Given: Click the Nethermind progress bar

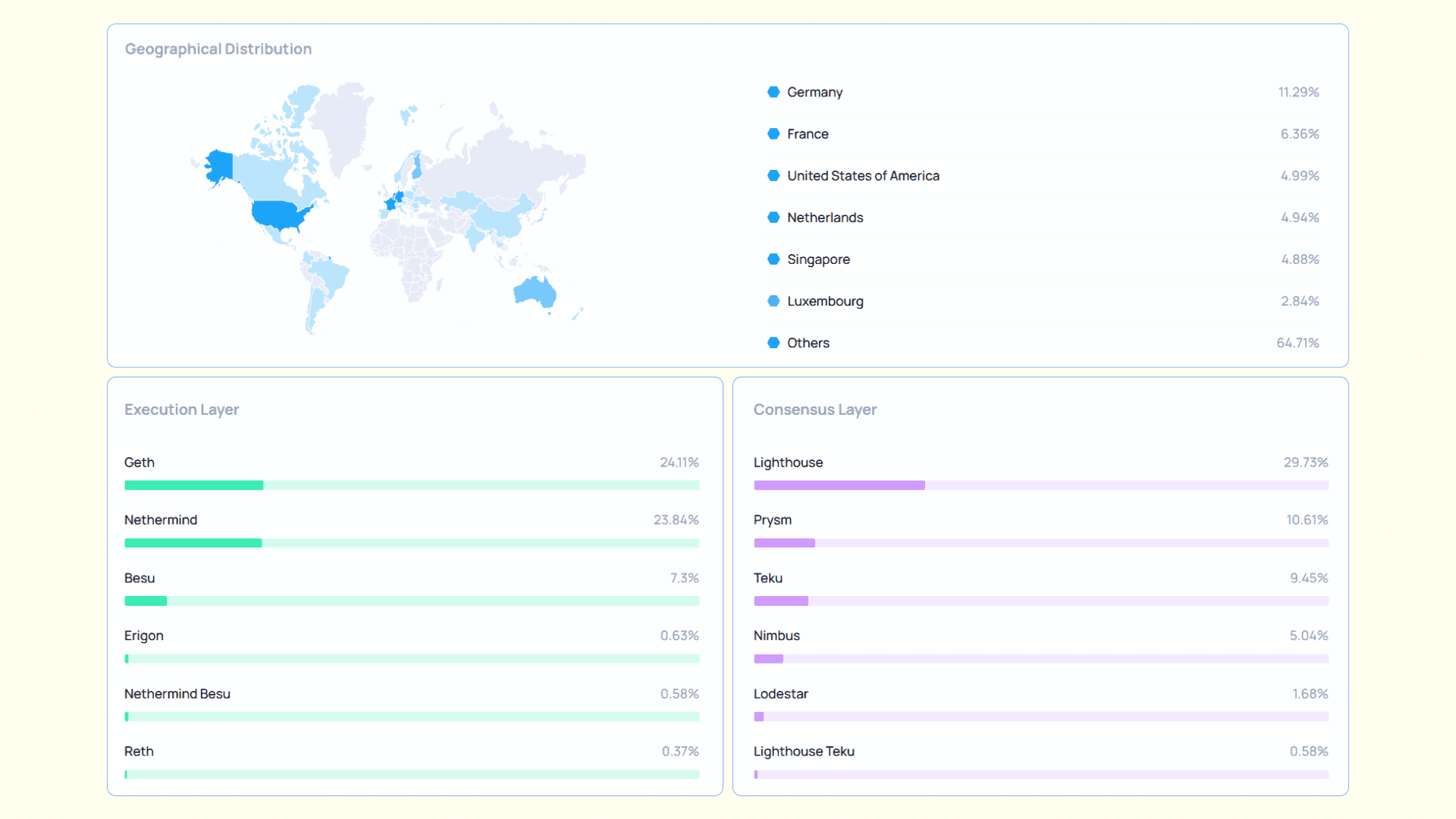Looking at the screenshot, I should pyautogui.click(x=412, y=543).
